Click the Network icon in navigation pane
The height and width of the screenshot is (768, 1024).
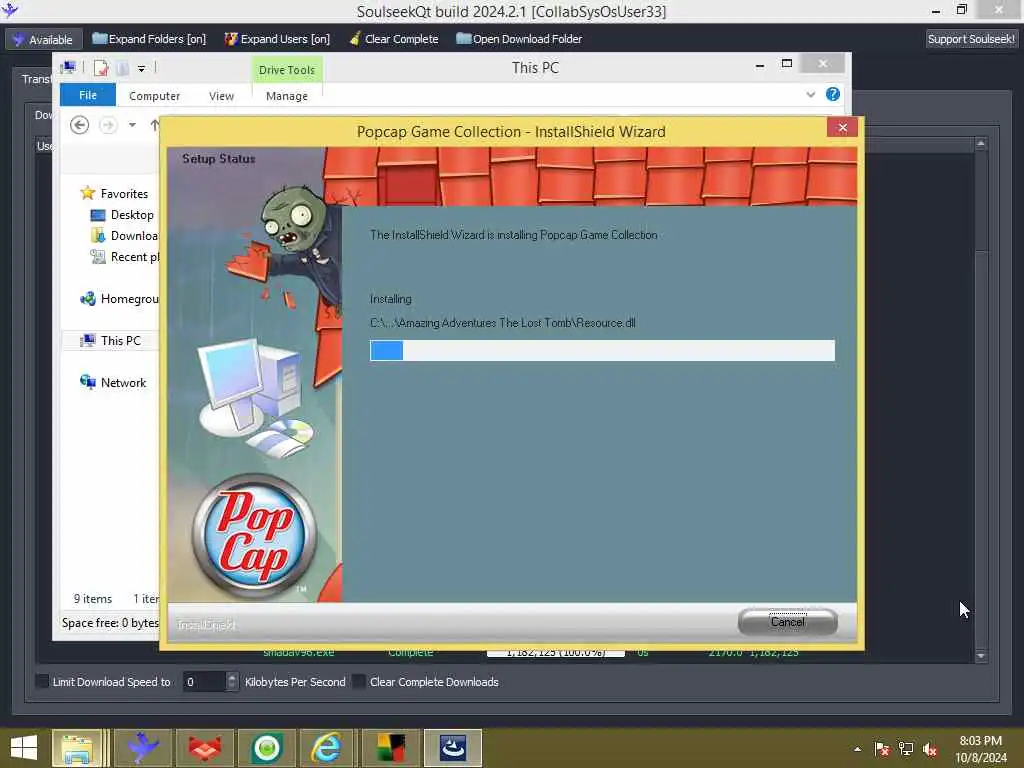88,382
